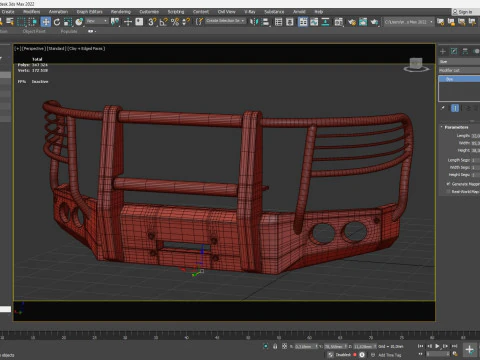
Task: Open the Hierarchy command panel tab
Action: [465, 51]
